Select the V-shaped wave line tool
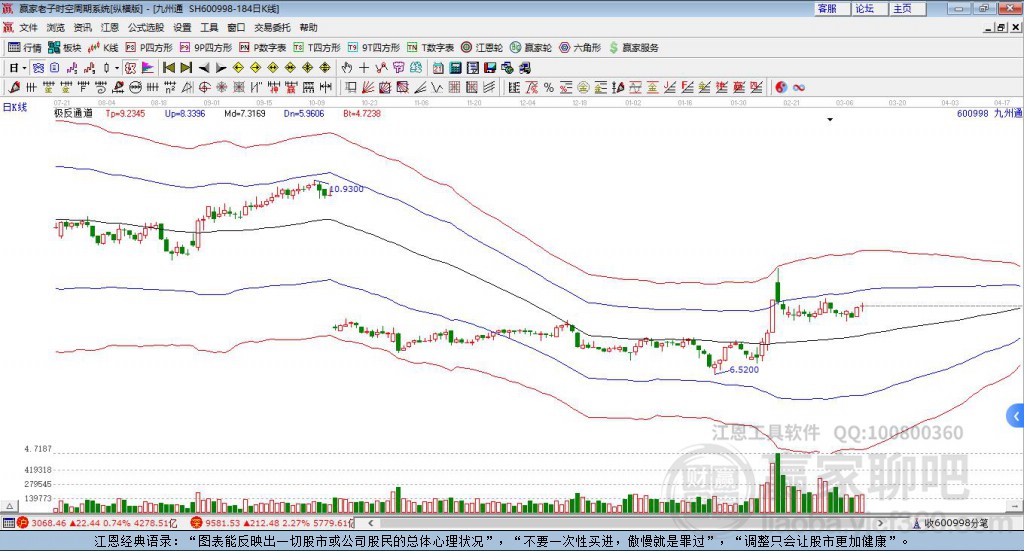1024x551 pixels. pos(437,87)
